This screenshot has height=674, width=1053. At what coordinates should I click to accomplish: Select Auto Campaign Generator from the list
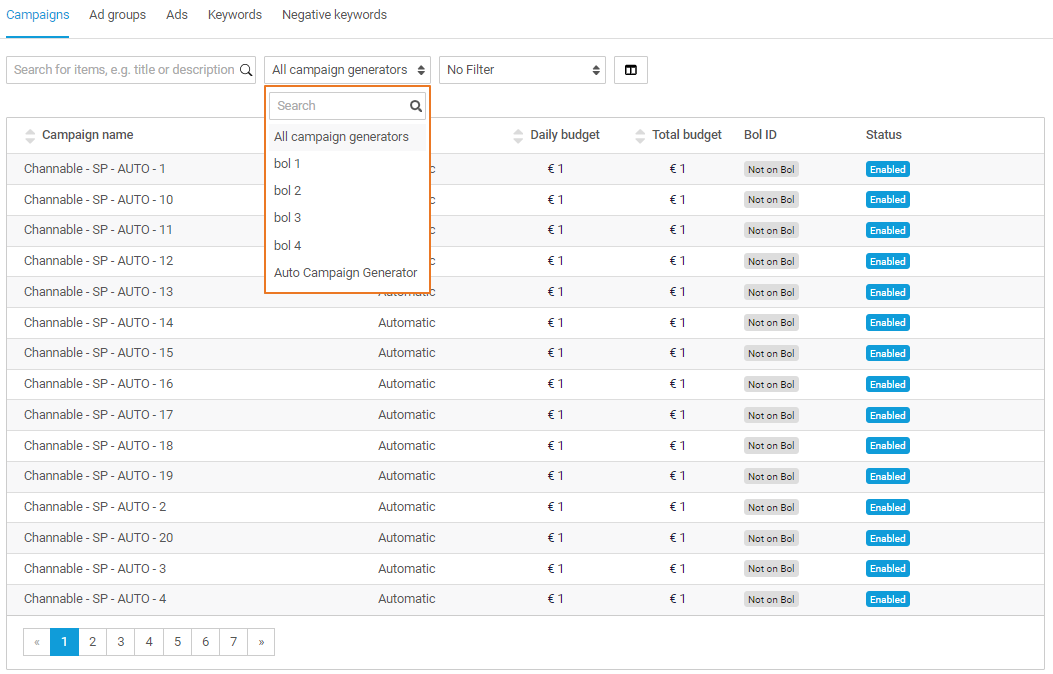(345, 273)
